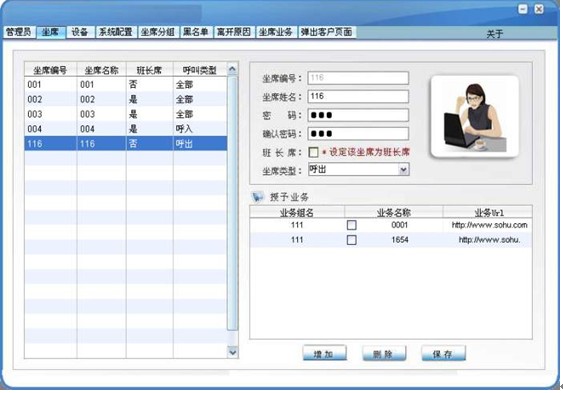Switch to the 坐席分组 tab
Viewport: 563px width, 393px height.
click(157, 32)
